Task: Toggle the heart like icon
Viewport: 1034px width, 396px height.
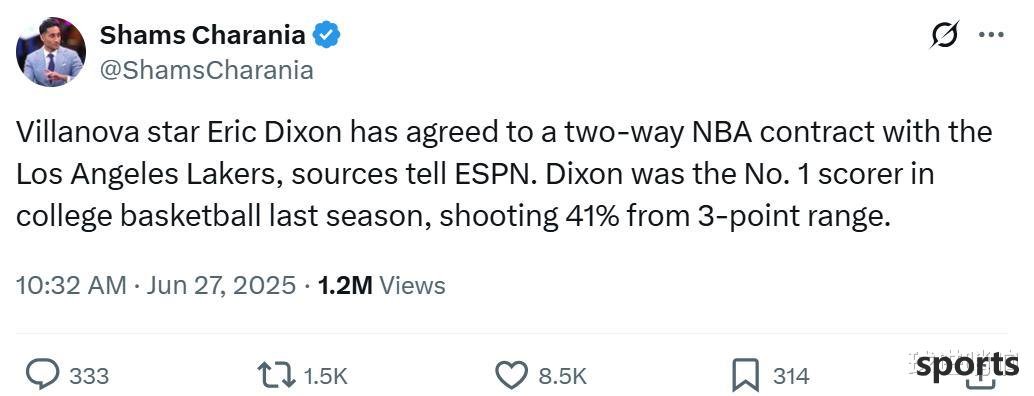Action: coord(512,376)
